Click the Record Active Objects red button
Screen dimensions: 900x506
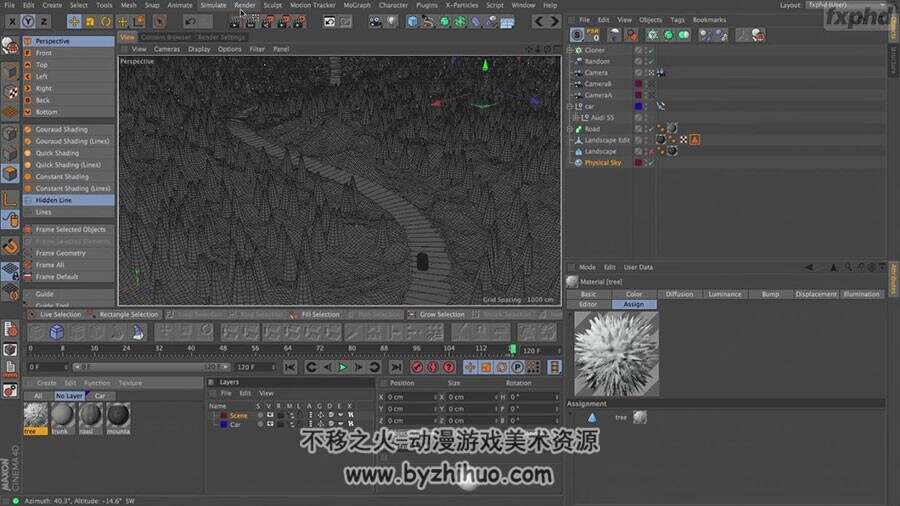417,367
